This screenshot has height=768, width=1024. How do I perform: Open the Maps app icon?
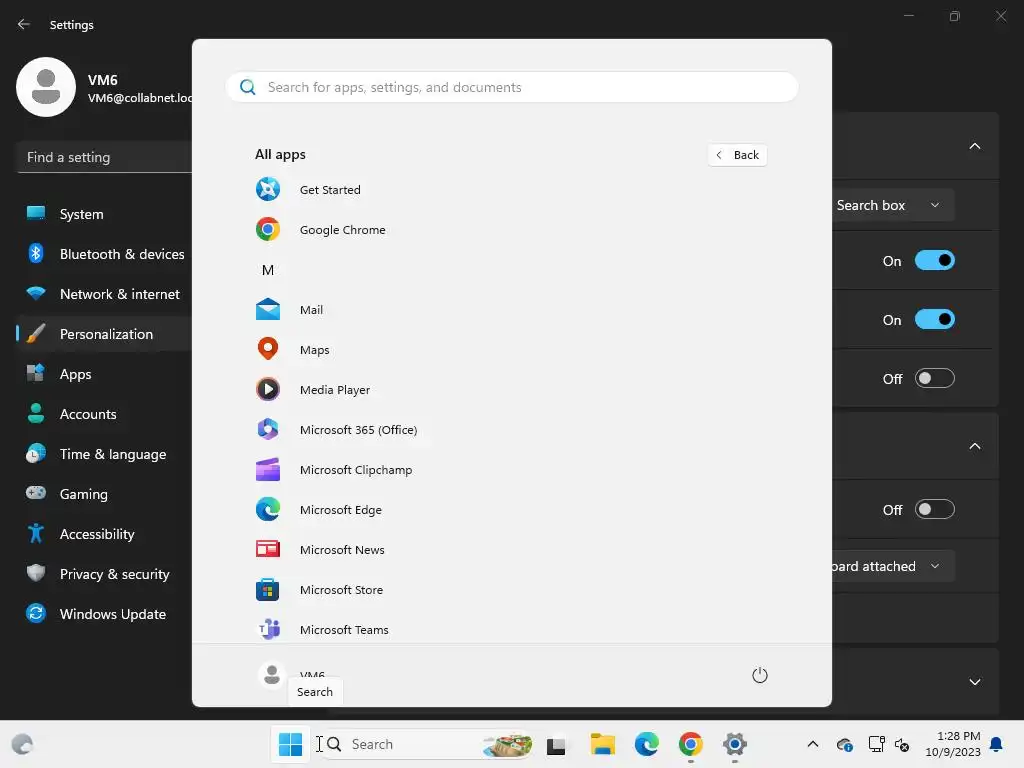268,349
